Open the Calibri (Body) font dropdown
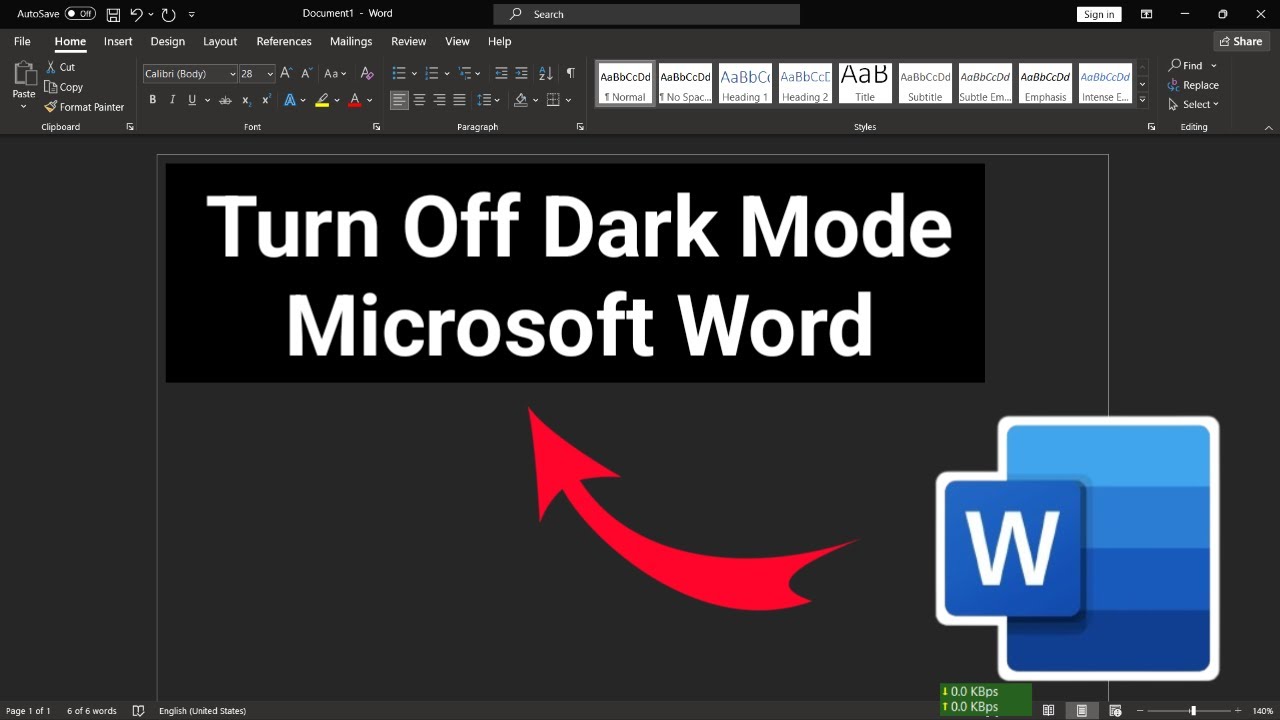 point(233,74)
